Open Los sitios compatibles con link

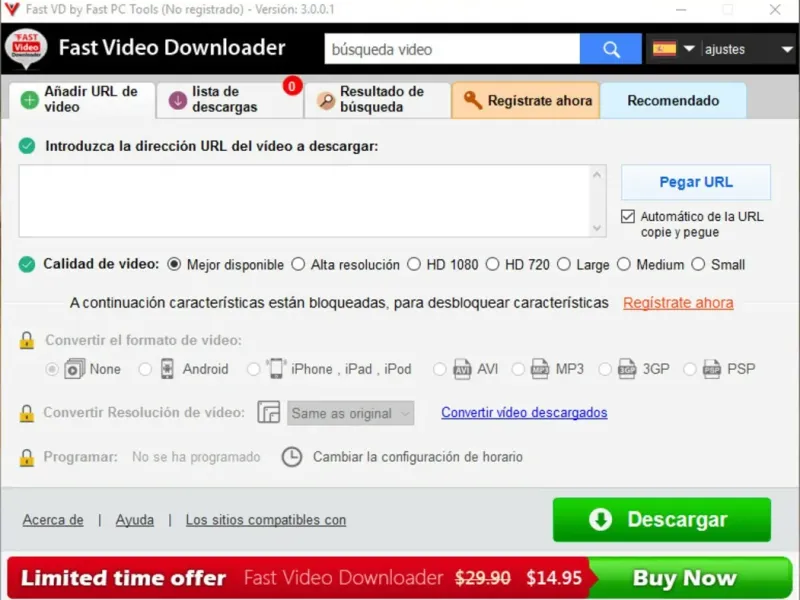tap(266, 519)
